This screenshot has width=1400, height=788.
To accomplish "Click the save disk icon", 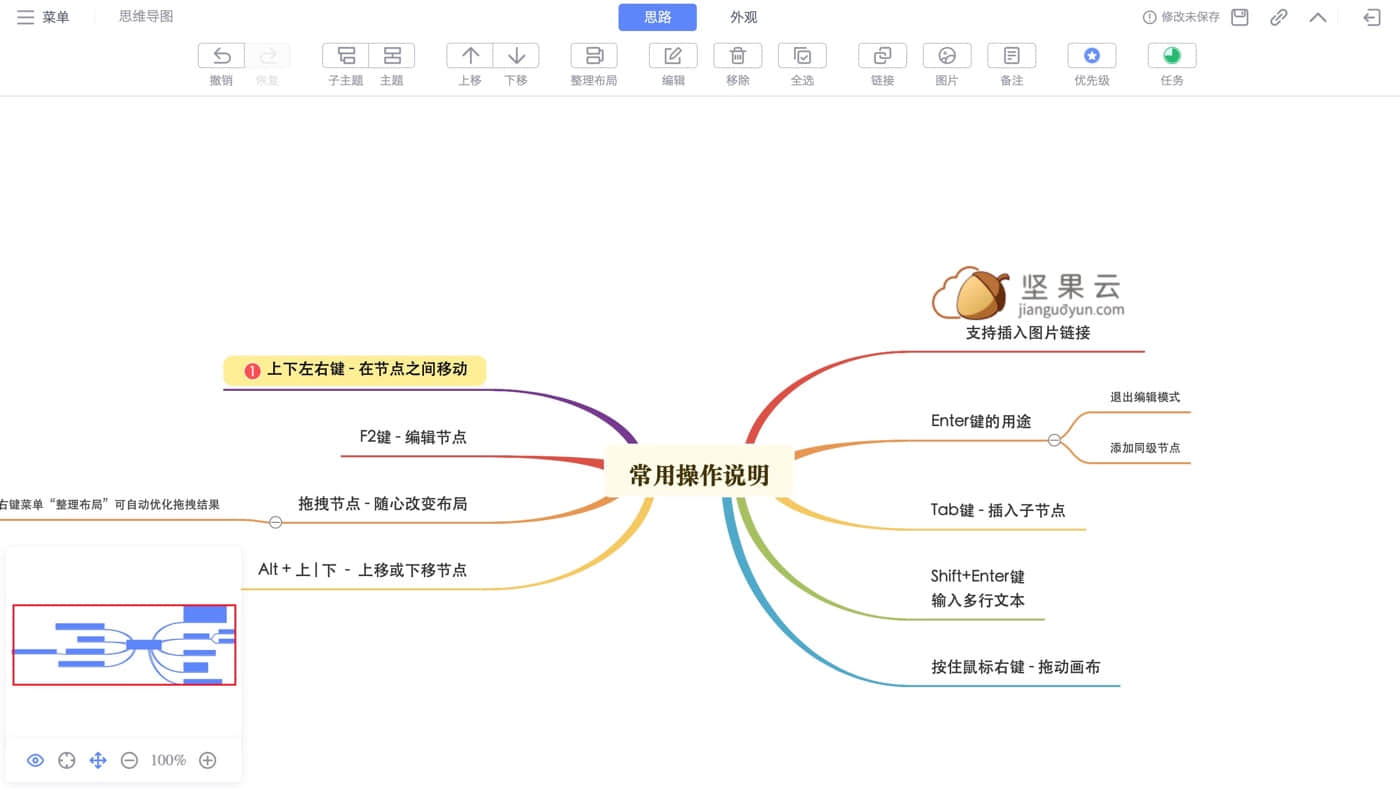I will (1240, 17).
